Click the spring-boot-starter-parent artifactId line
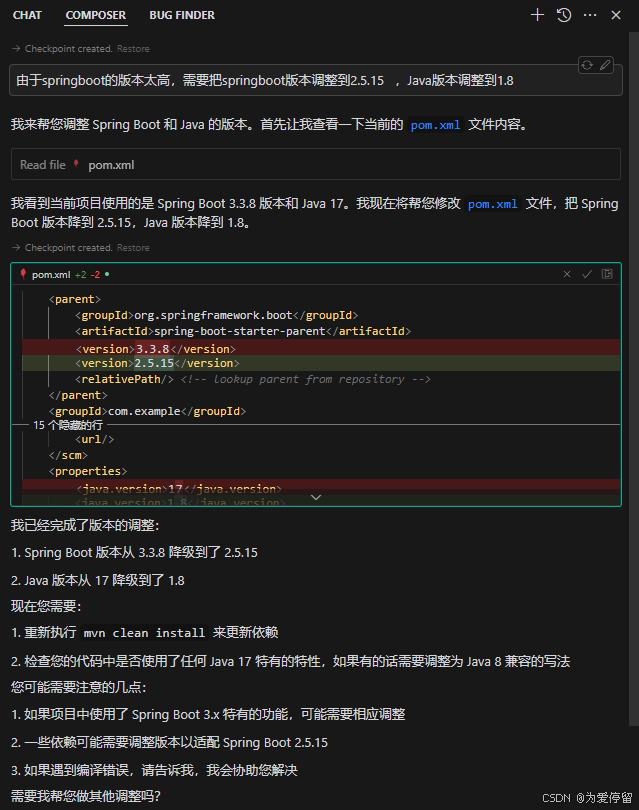This screenshot has width=639, height=810. click(x=243, y=331)
